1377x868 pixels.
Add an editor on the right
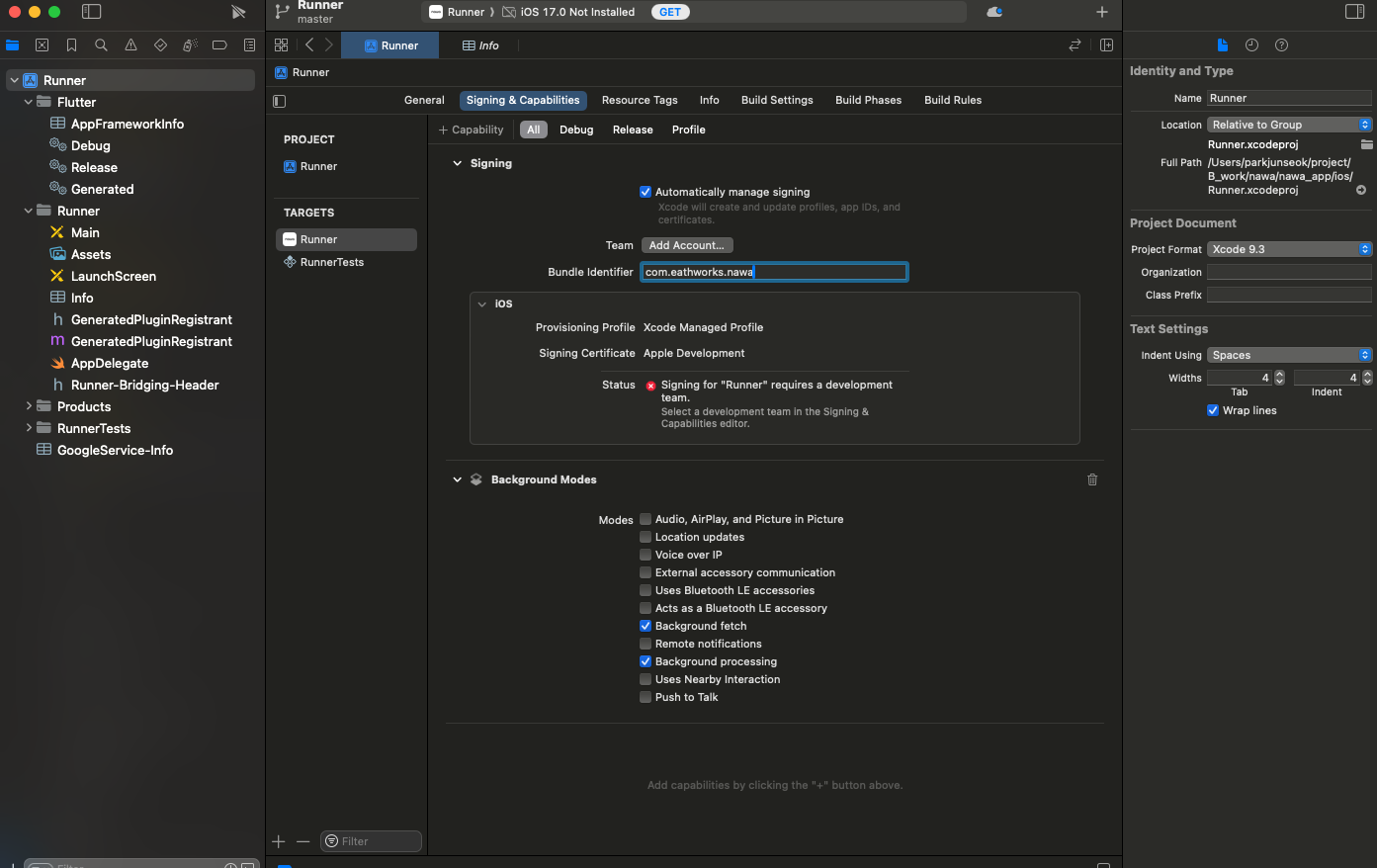click(1106, 45)
